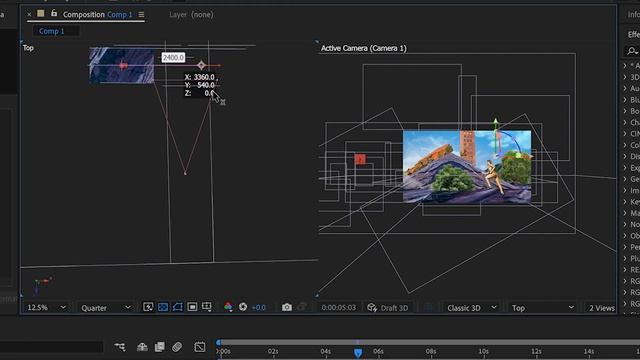Click the green Y-axis gizmo arrow
This screenshot has height=360, width=640.
(x=496, y=122)
